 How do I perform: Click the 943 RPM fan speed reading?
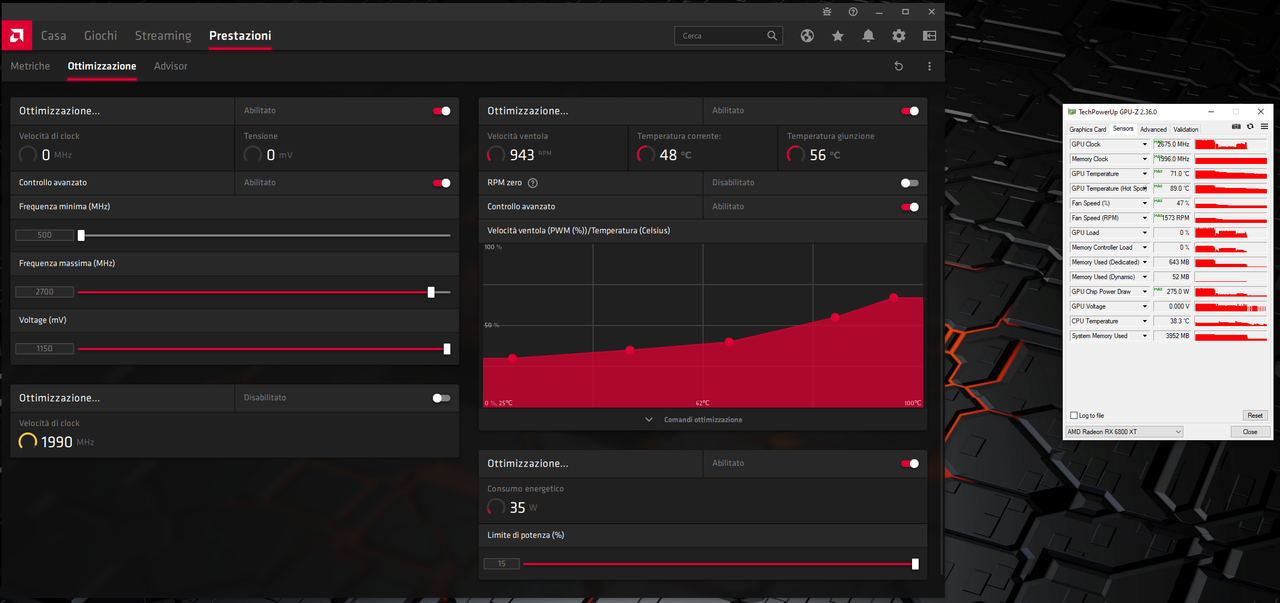pyautogui.click(x=522, y=155)
